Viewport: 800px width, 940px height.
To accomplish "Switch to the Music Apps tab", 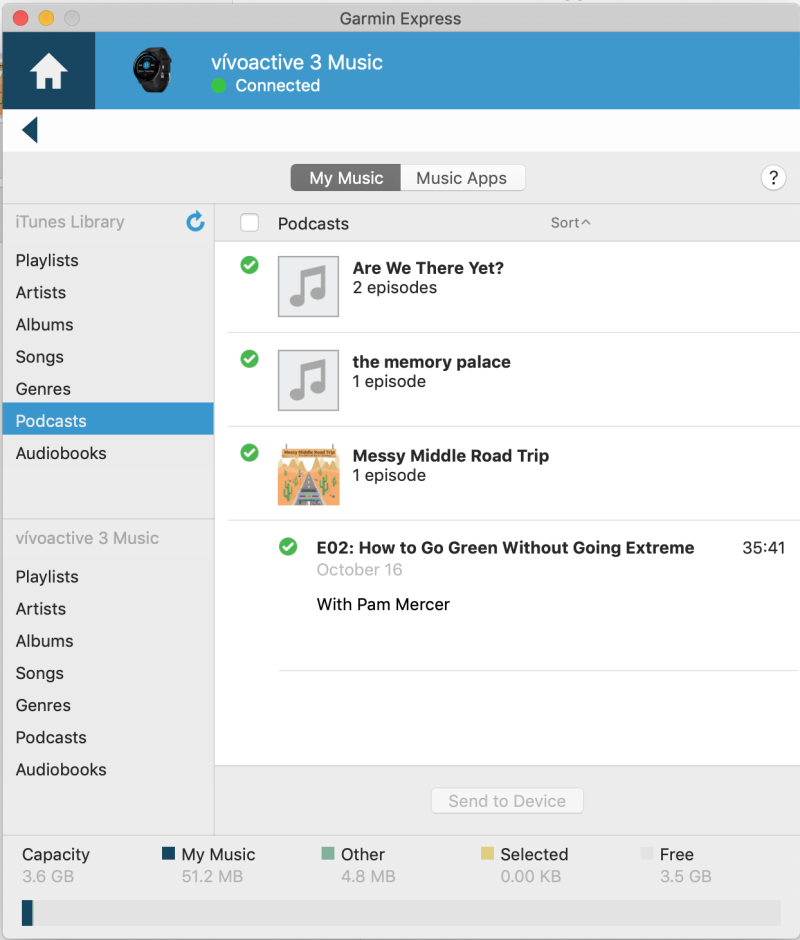I will click(x=462, y=178).
